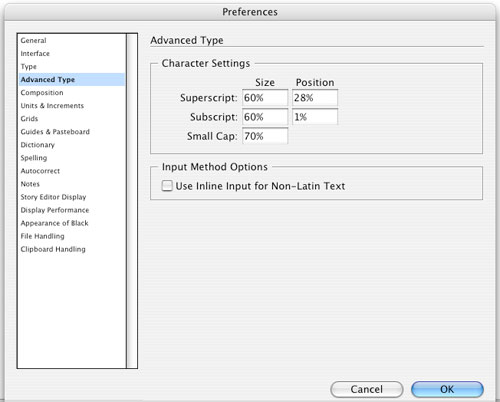Image resolution: width=500 pixels, height=402 pixels.
Task: Click the Cancel button
Action: coord(367,389)
